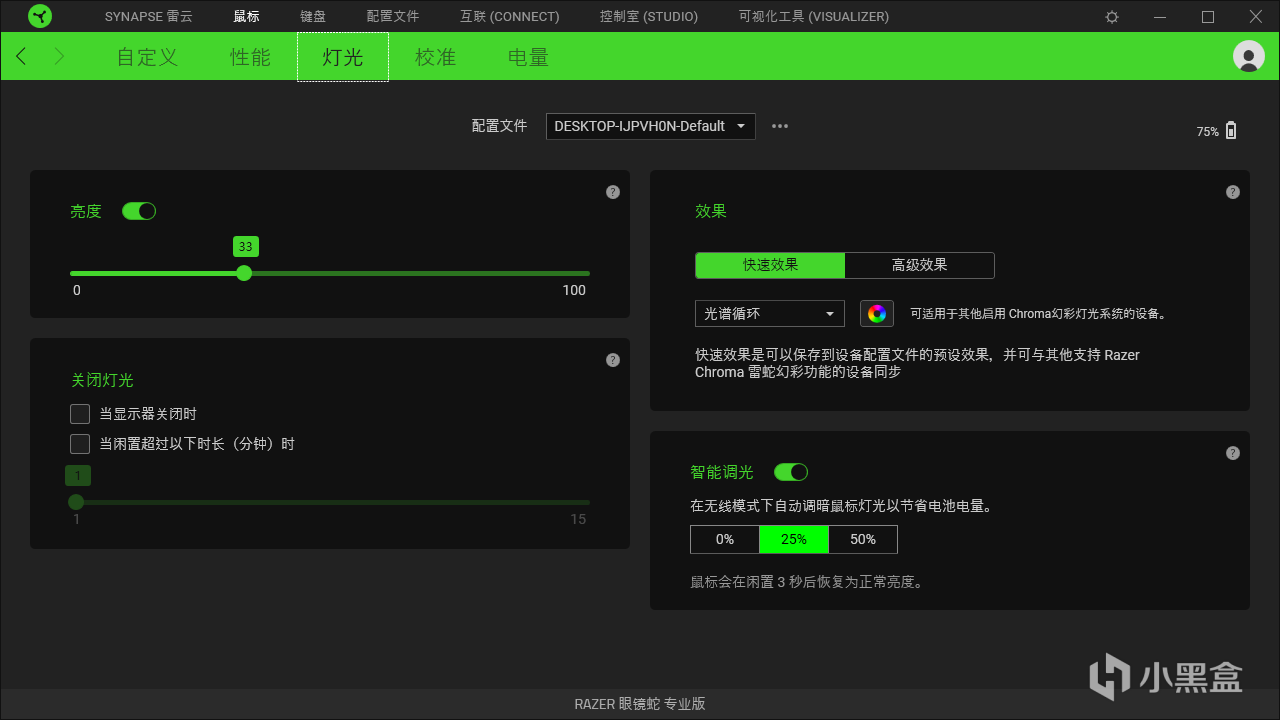Open the 配置文件 top menu

(393, 17)
